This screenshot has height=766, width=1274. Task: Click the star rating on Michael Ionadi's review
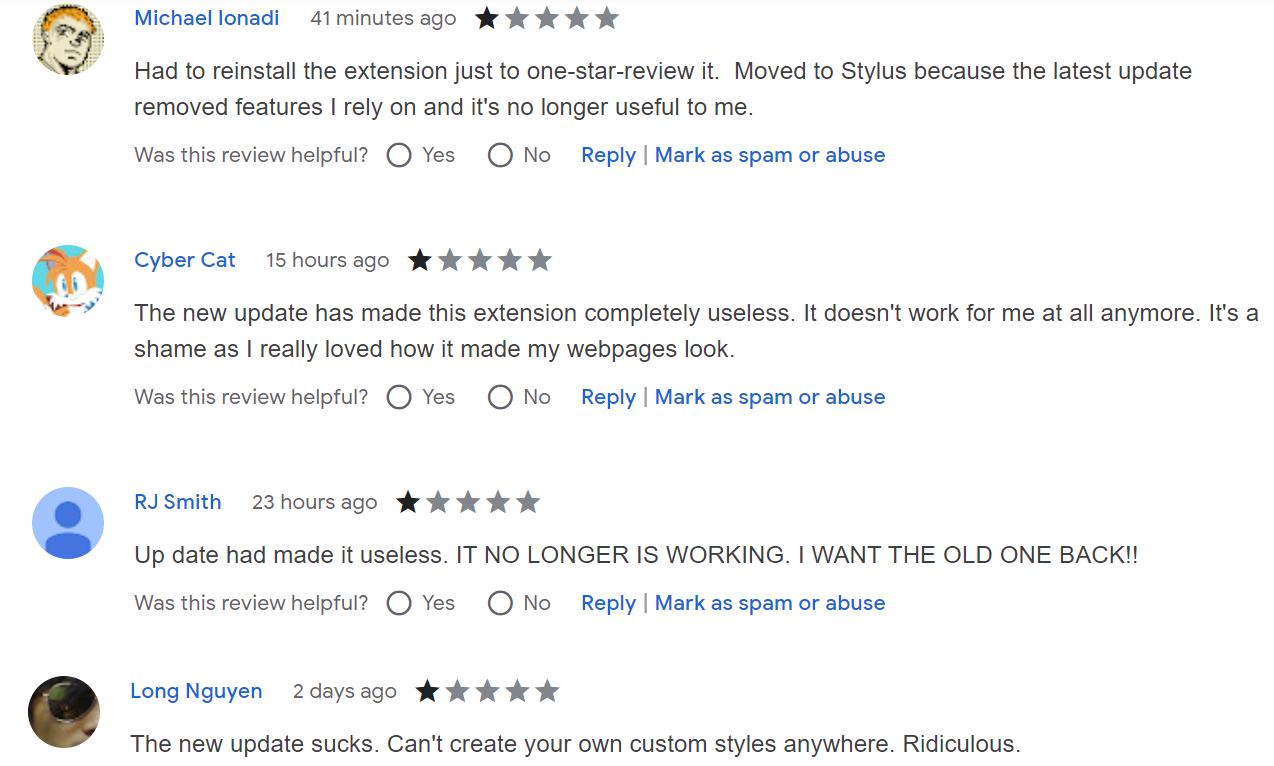point(546,18)
